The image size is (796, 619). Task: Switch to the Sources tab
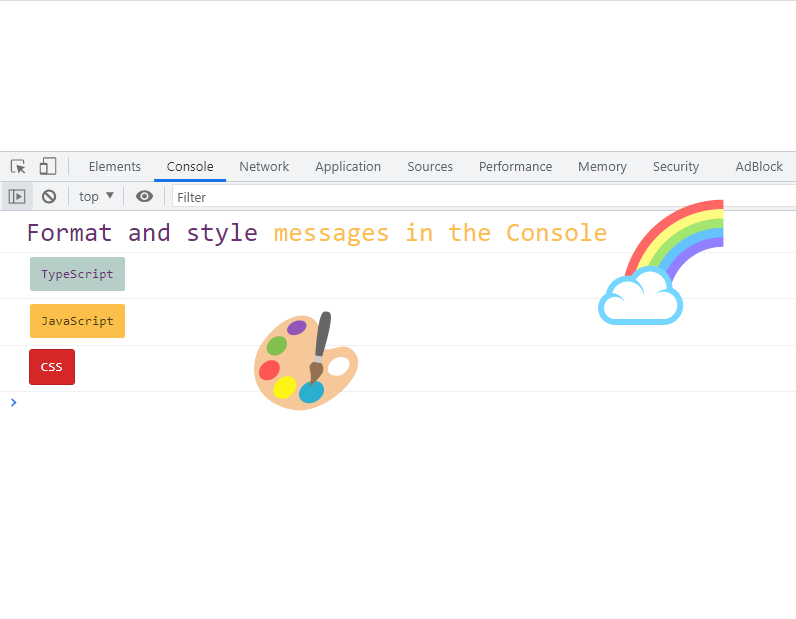tap(430, 167)
